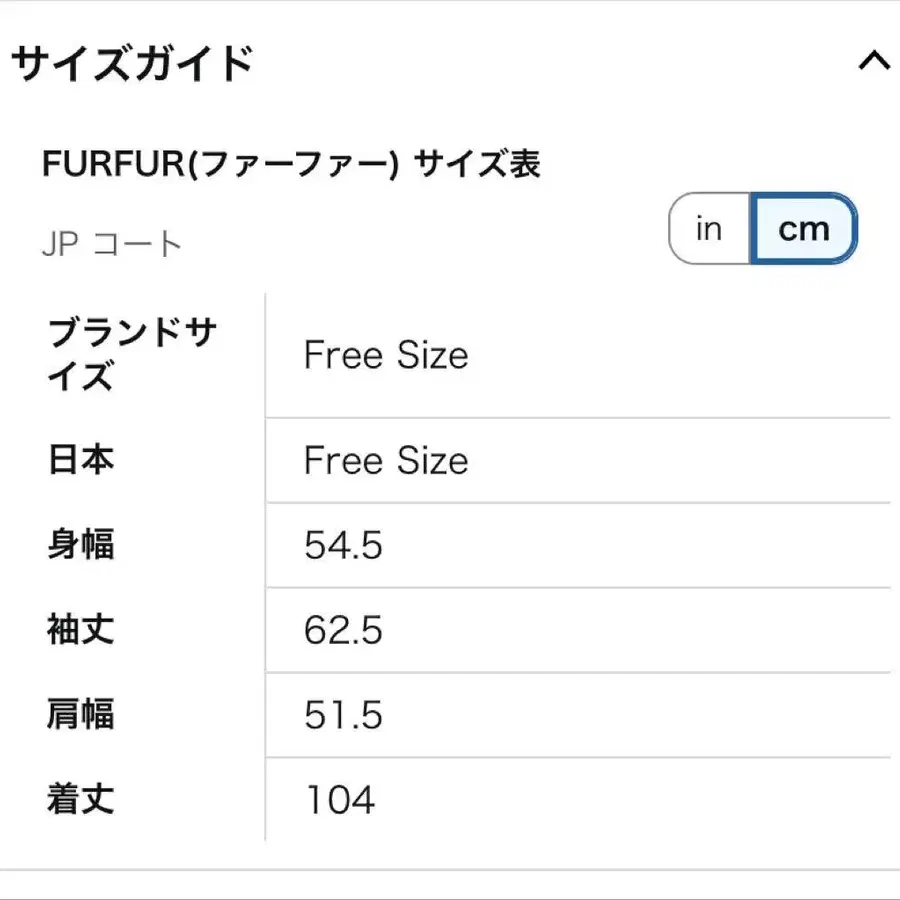Select the 袖丈 row header
This screenshot has height=900, width=900.
81,630
